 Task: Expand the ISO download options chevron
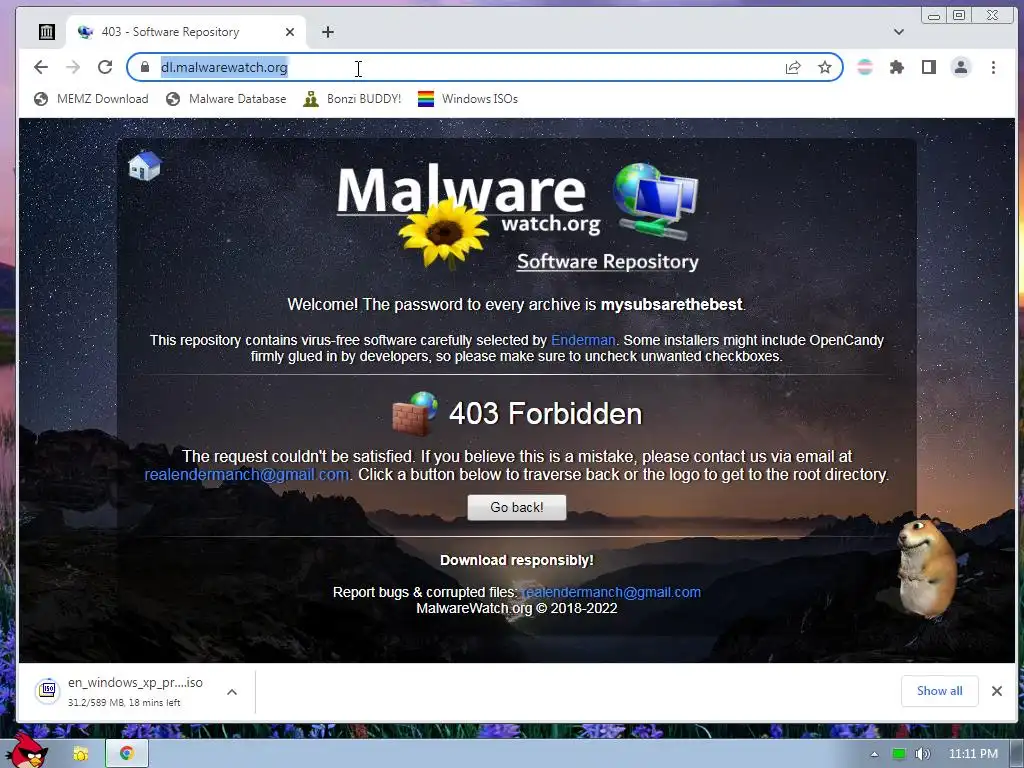tap(232, 692)
